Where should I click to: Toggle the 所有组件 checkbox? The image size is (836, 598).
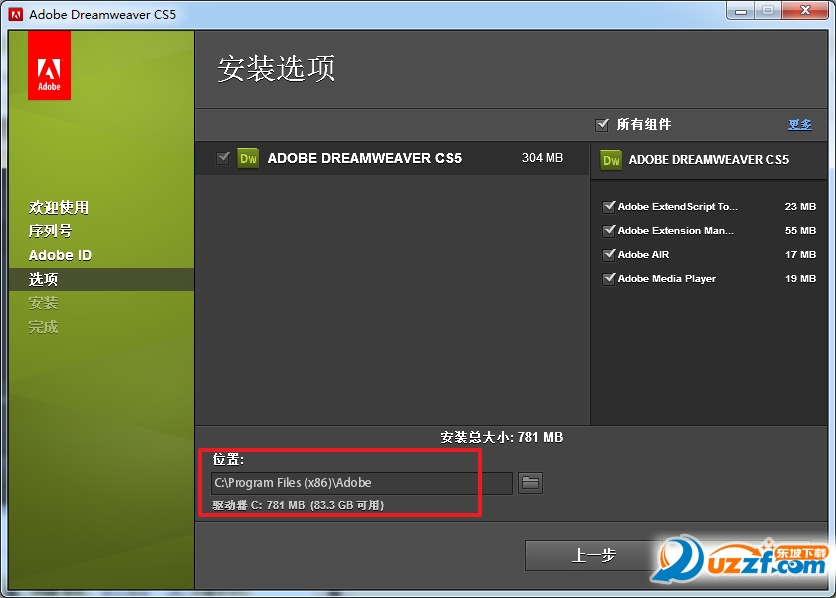(602, 125)
